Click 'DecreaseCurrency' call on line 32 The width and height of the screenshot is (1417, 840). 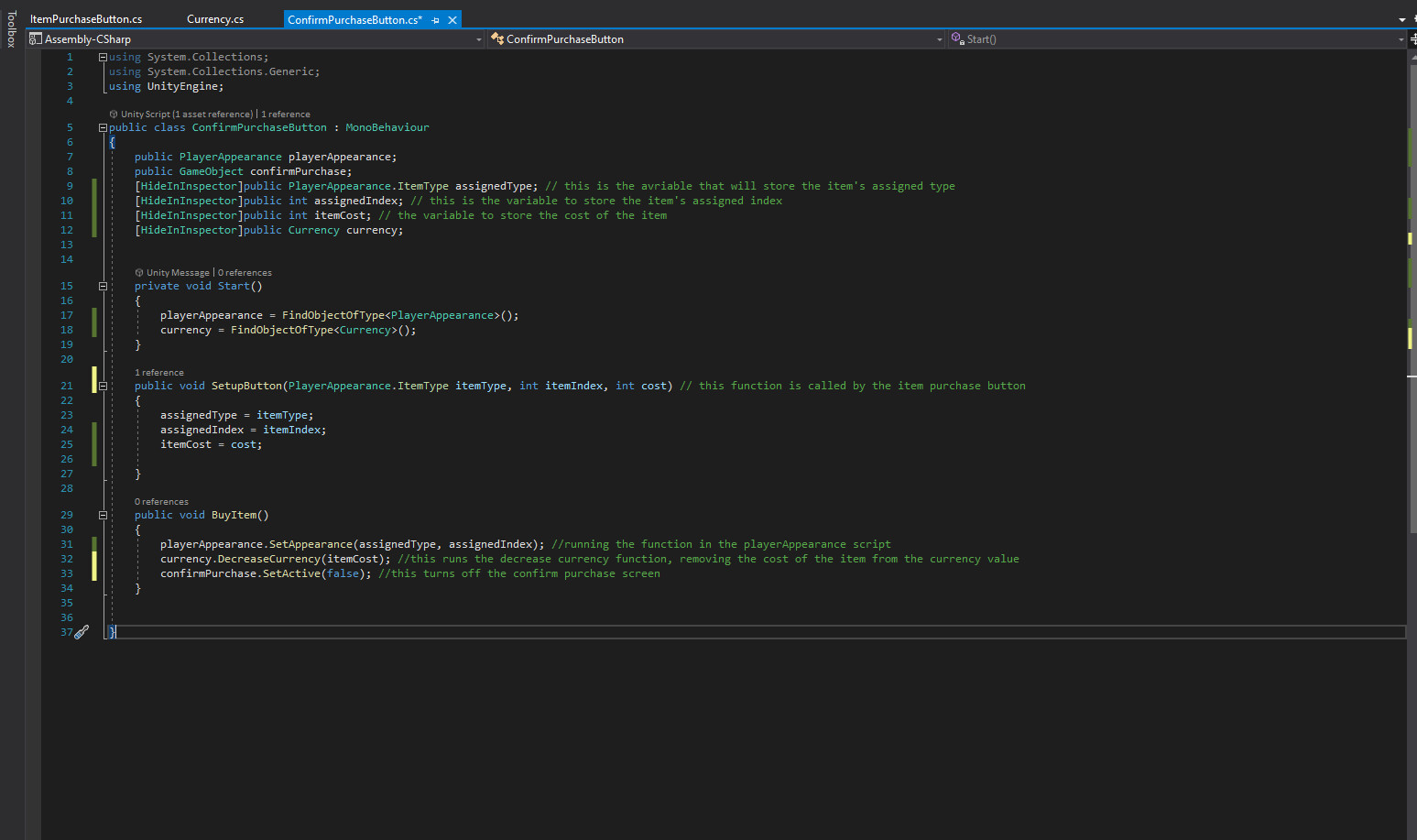click(x=269, y=559)
